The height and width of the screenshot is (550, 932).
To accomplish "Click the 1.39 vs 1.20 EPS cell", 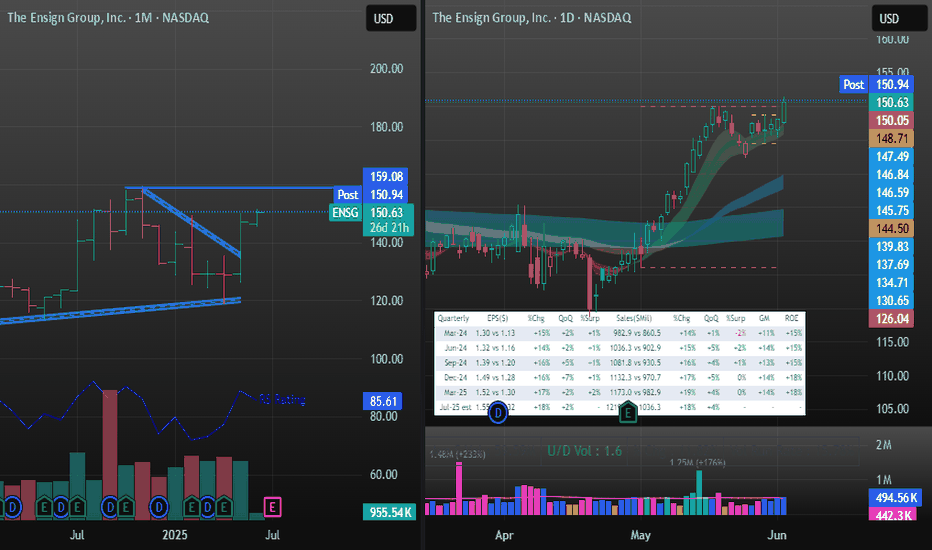I will click(495, 363).
